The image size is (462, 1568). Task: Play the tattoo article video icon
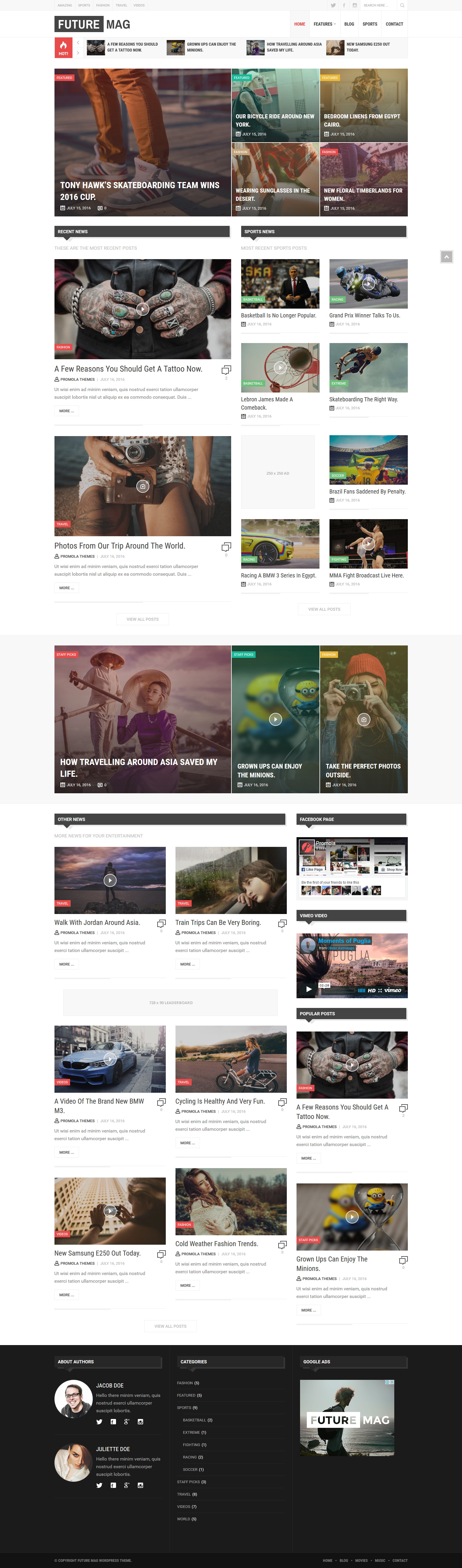pos(143,309)
